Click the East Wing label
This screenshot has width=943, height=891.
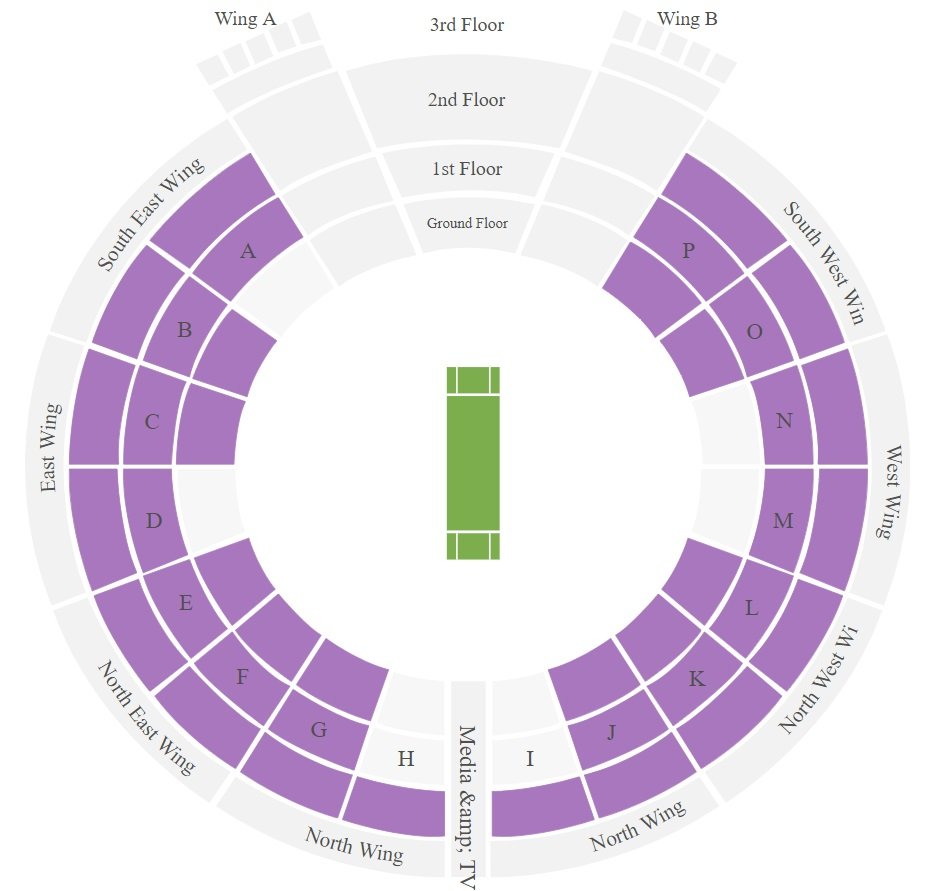pyautogui.click(x=50, y=448)
